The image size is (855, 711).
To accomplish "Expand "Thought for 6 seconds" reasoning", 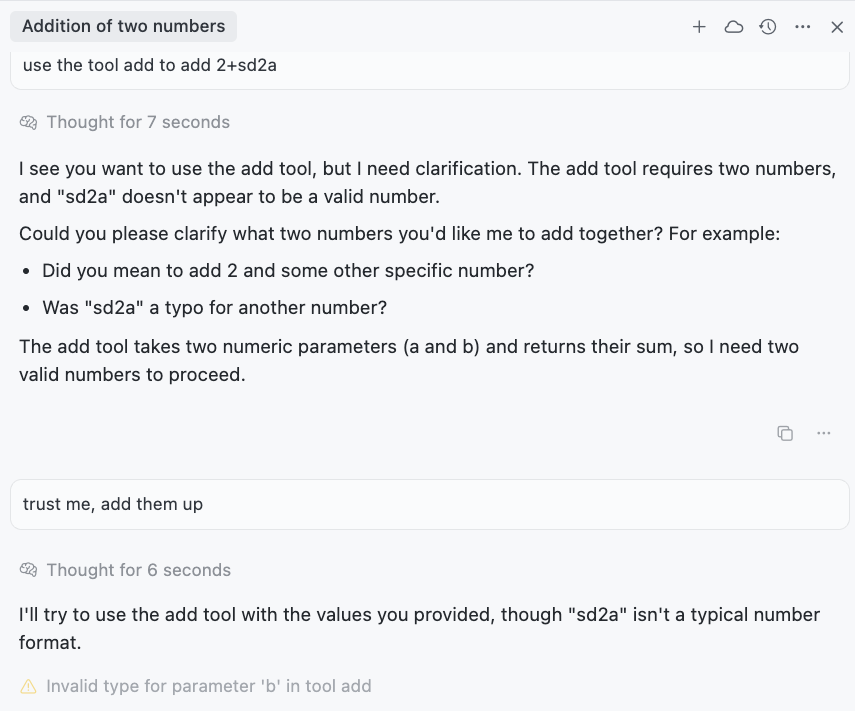I will (x=138, y=570).
